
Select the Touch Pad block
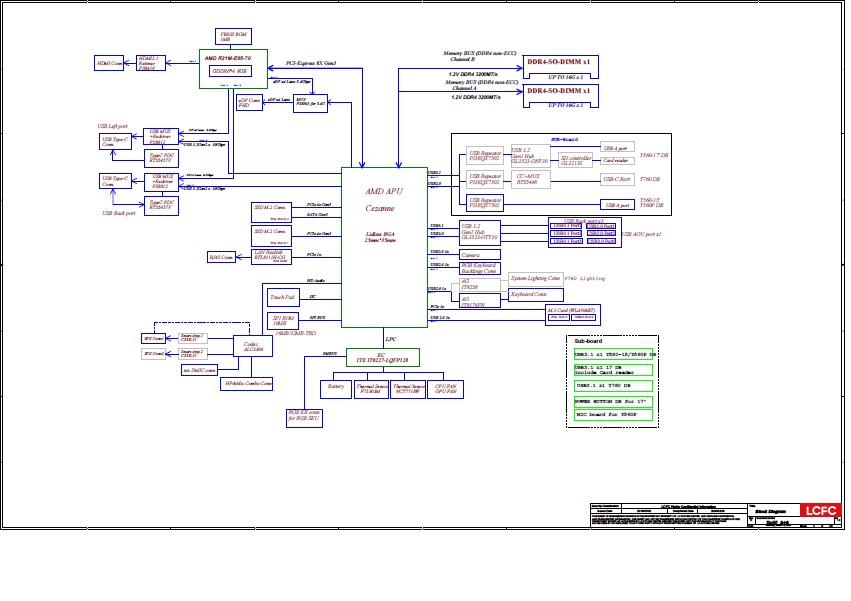tap(283, 297)
